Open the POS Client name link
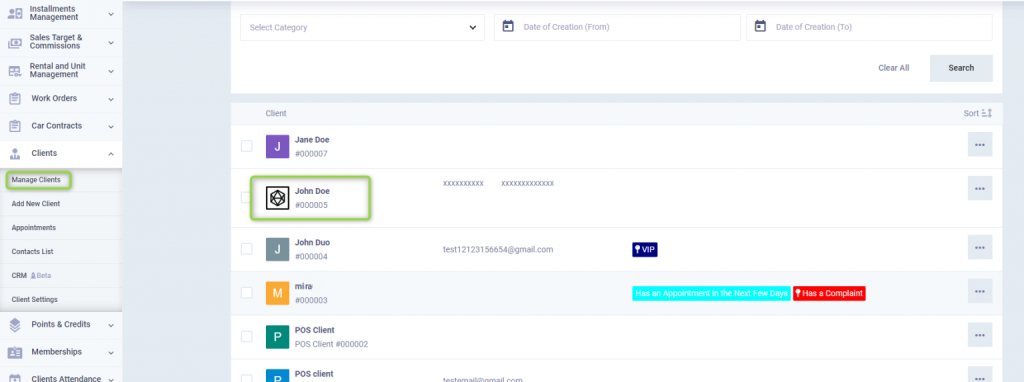 point(315,330)
